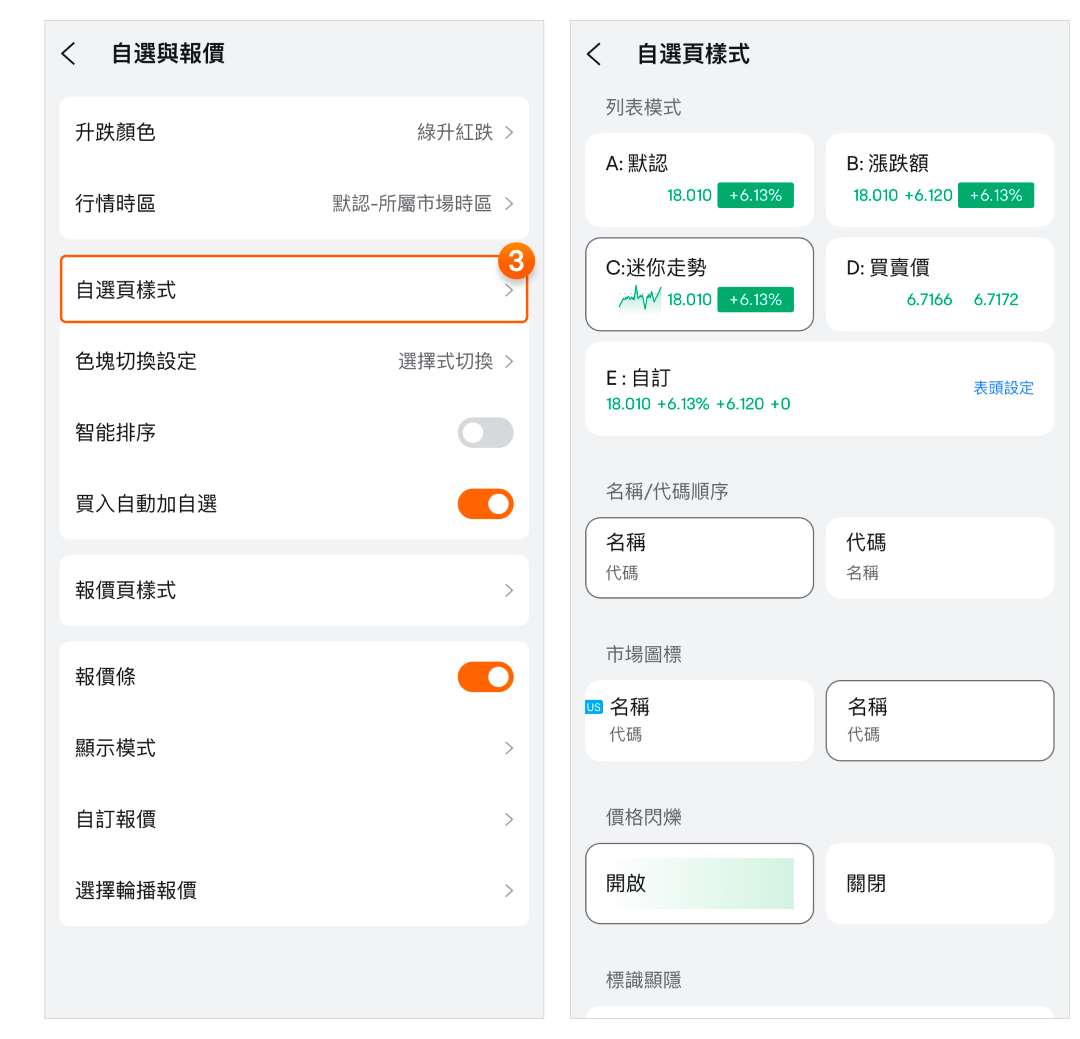Tap the blue US market flag icon
The height and width of the screenshot is (1039, 1080).
point(594,707)
